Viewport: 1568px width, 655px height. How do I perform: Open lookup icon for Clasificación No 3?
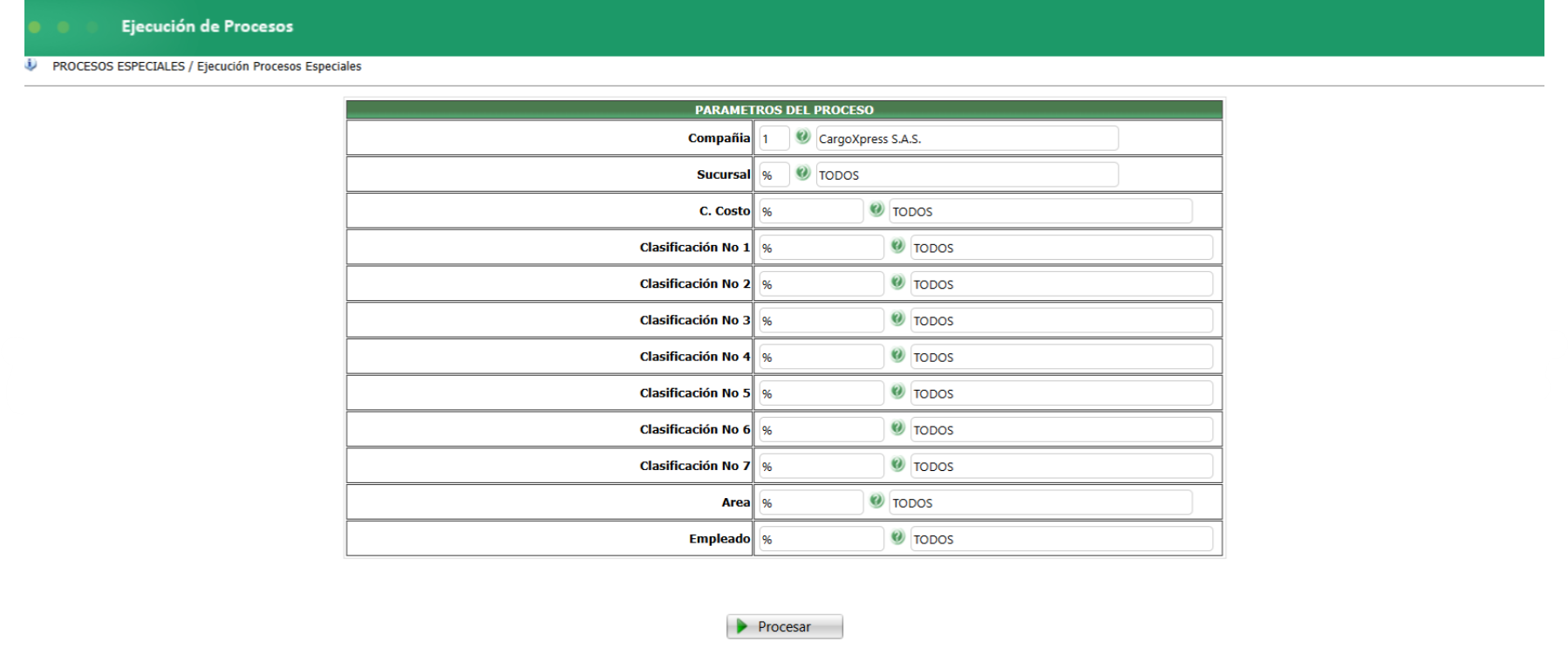[897, 319]
